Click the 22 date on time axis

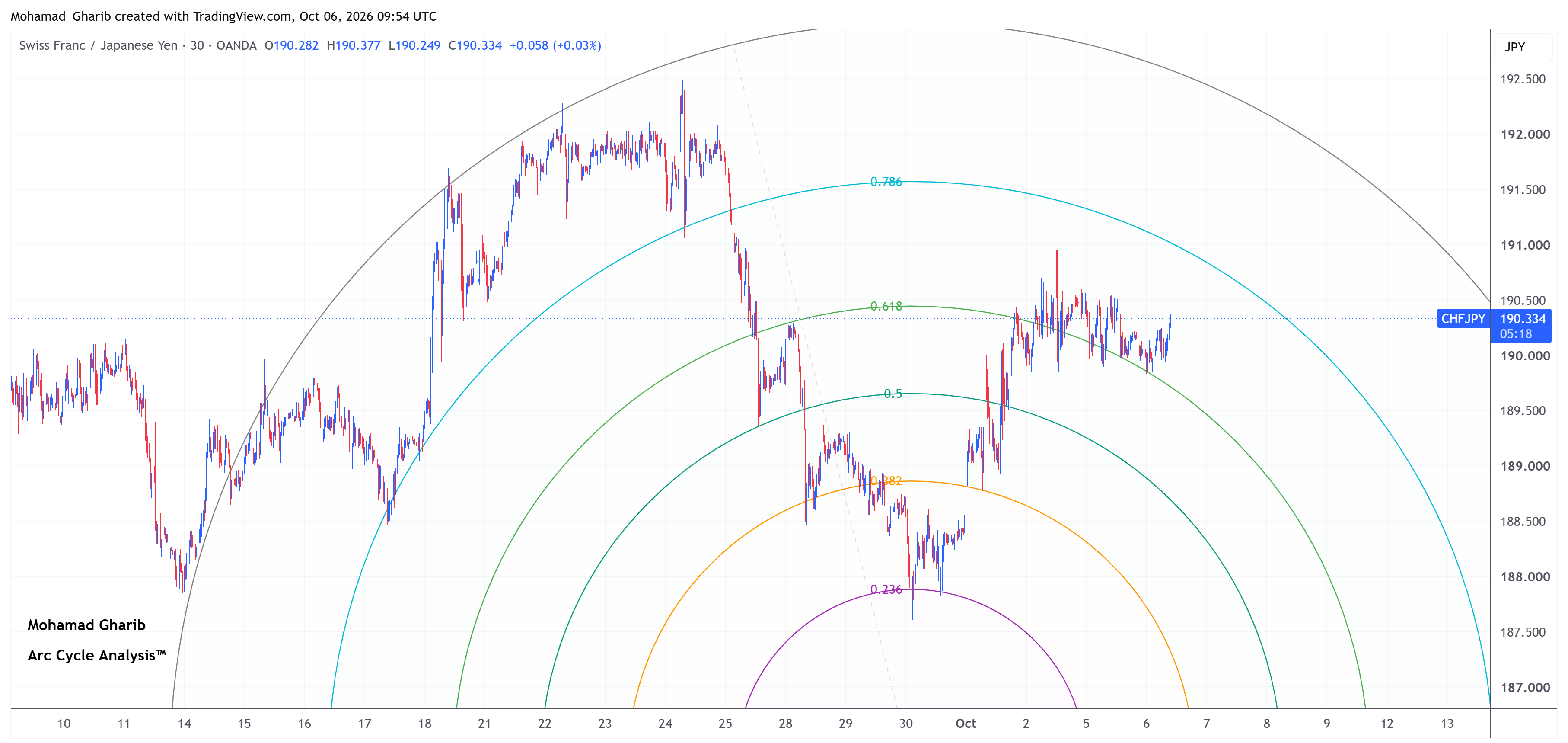coord(544,724)
